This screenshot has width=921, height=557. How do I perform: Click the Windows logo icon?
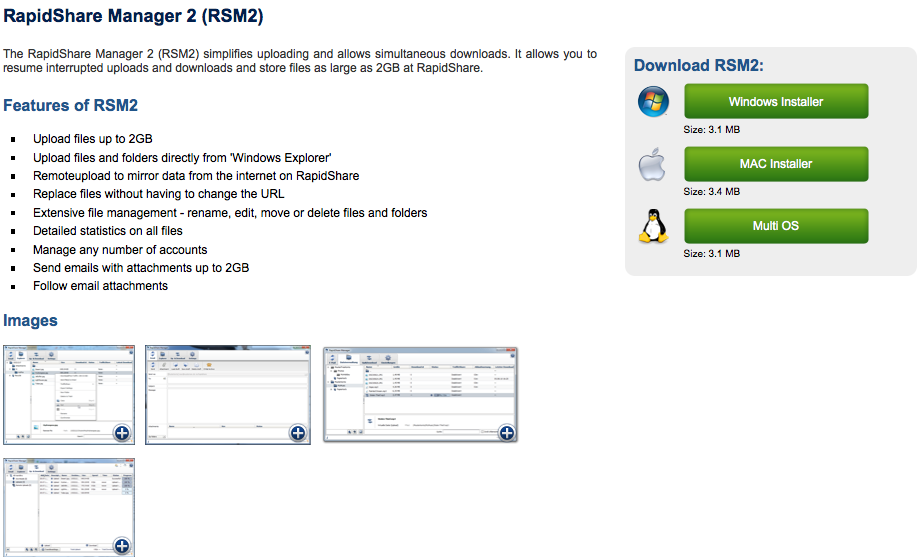coord(653,101)
